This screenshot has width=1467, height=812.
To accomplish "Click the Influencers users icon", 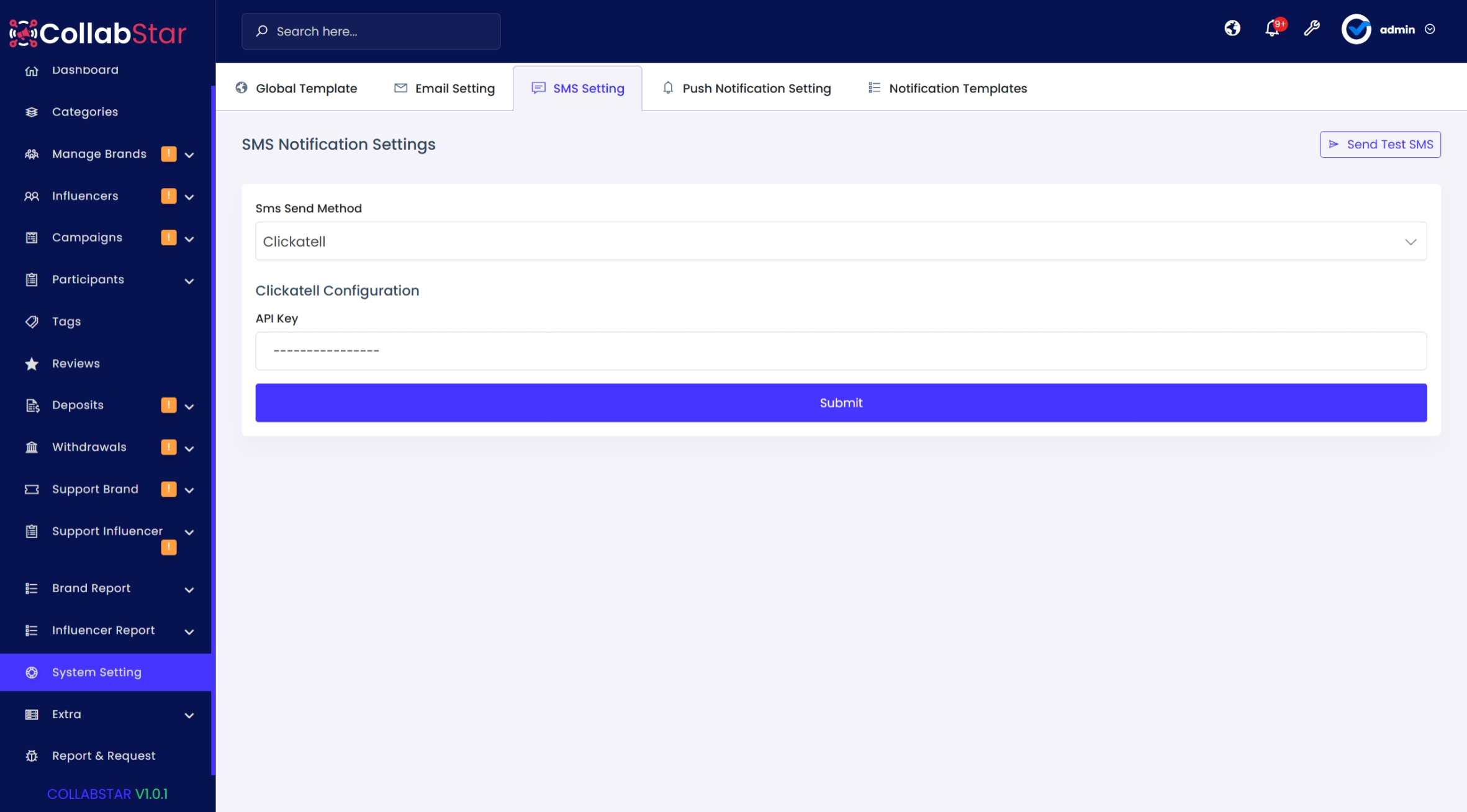I will click(x=32, y=196).
